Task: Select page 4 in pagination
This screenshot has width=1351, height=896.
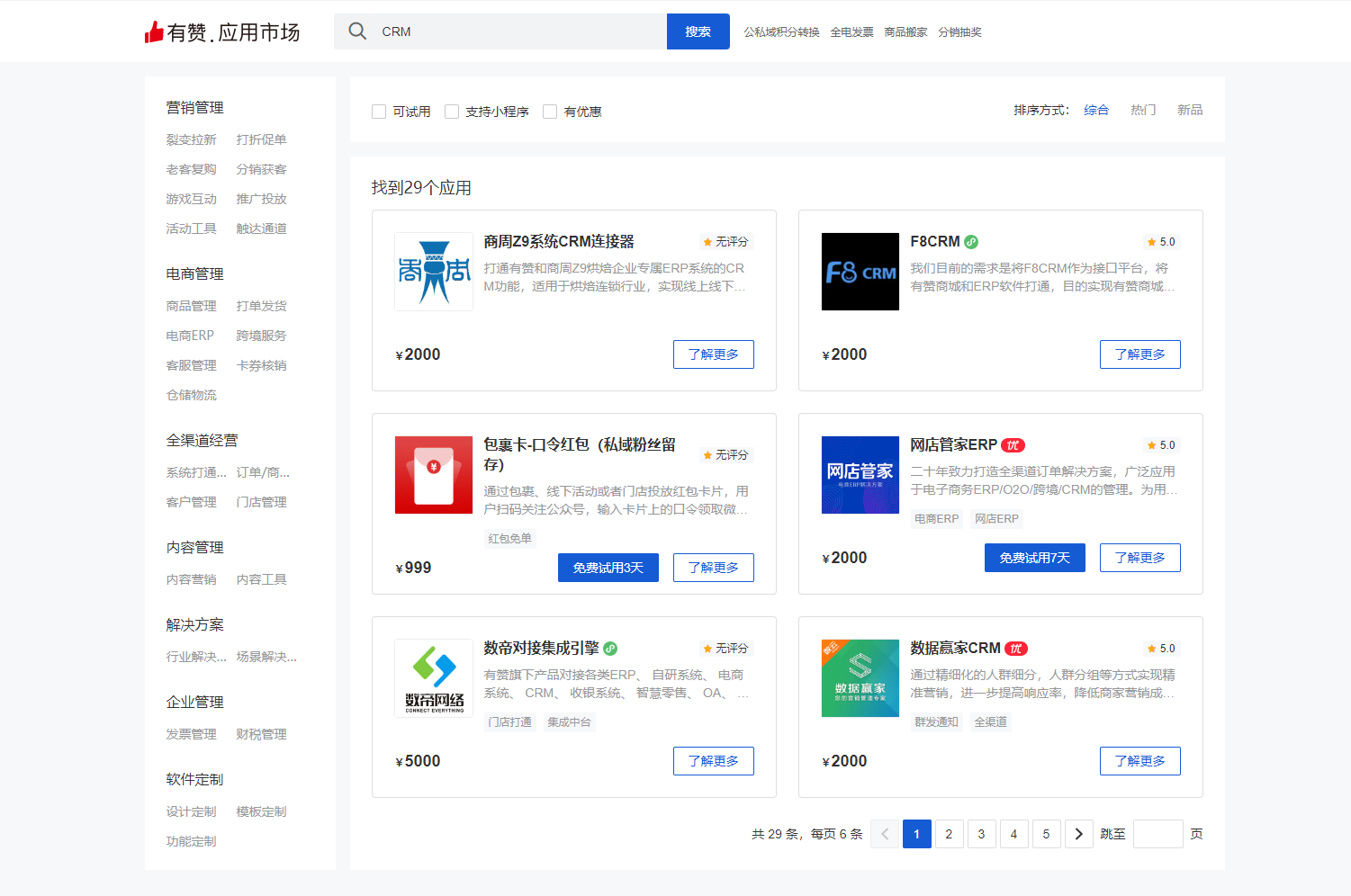Action: point(1013,834)
